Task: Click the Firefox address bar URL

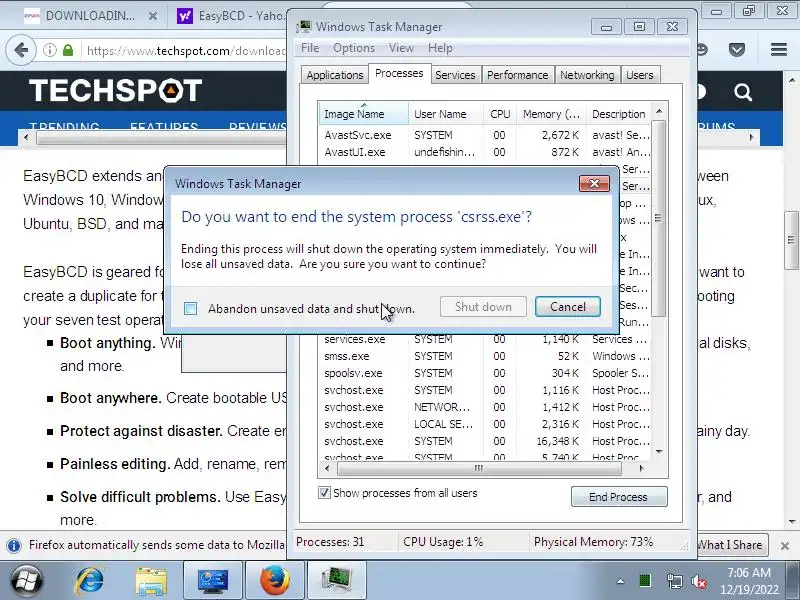Action: 186,51
